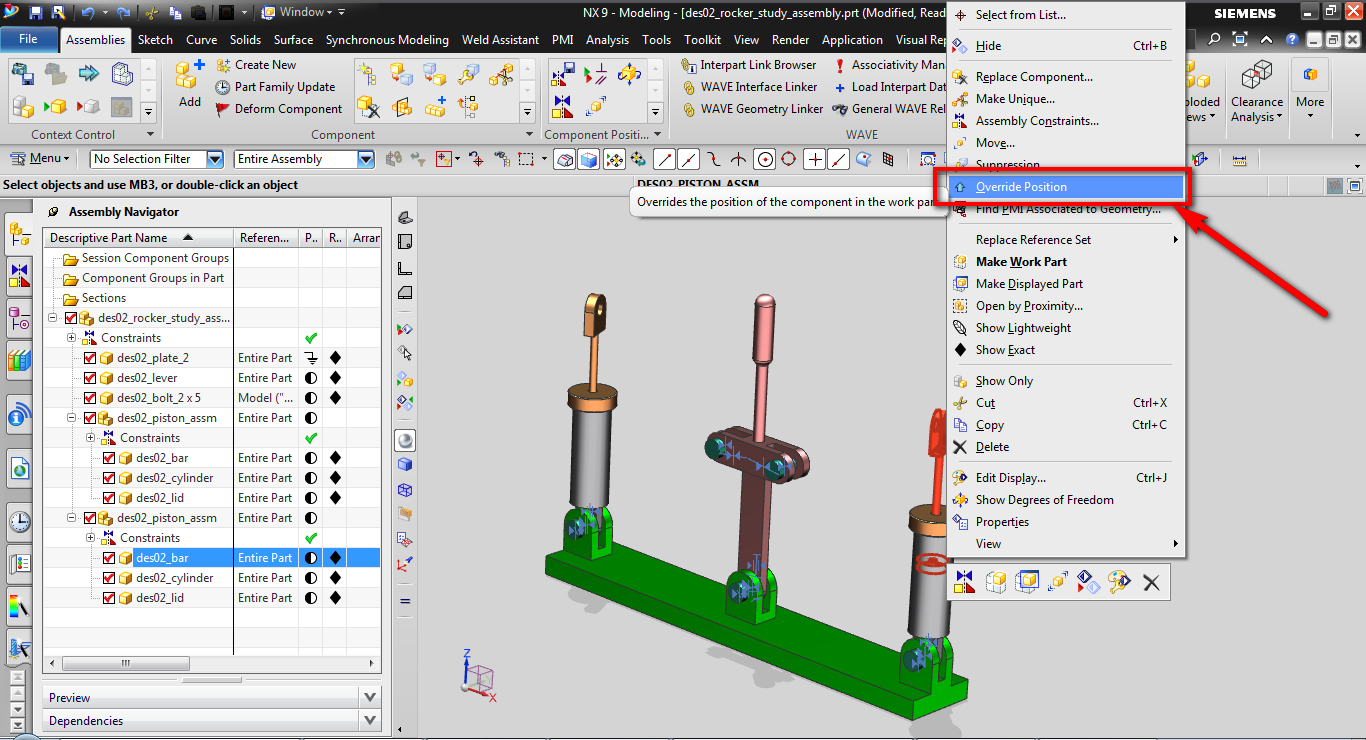This screenshot has height=740, width=1366.
Task: Uncheck the des02_lever component checkbox
Action: coord(90,378)
